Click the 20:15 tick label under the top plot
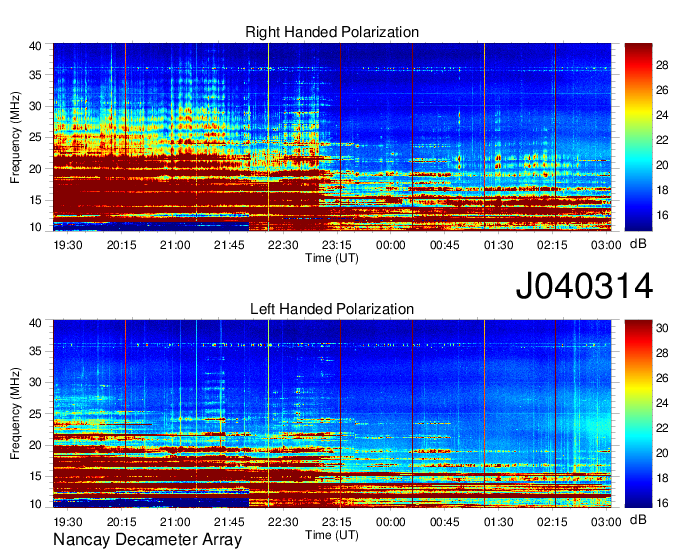680x552 pixels. coord(121,245)
